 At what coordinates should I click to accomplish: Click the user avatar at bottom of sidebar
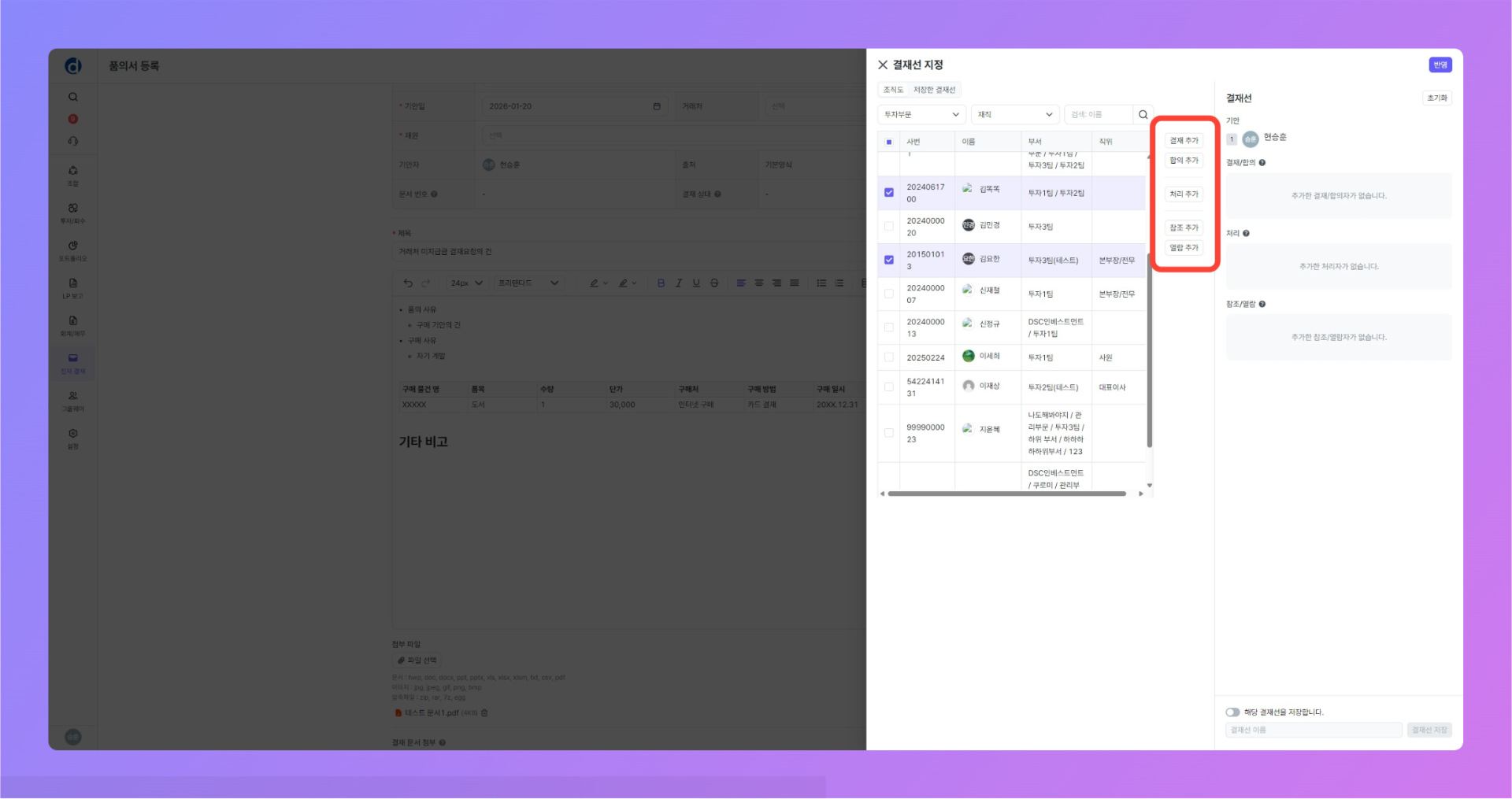tap(73, 738)
